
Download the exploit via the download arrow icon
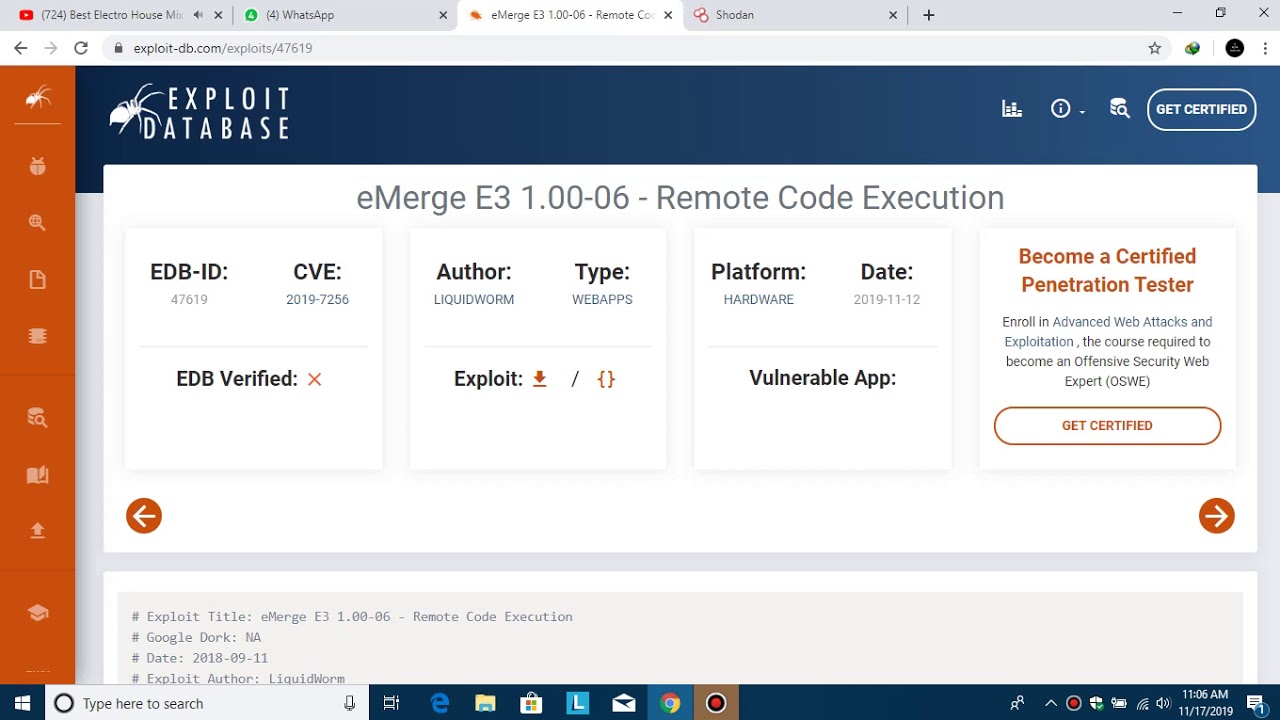[540, 379]
